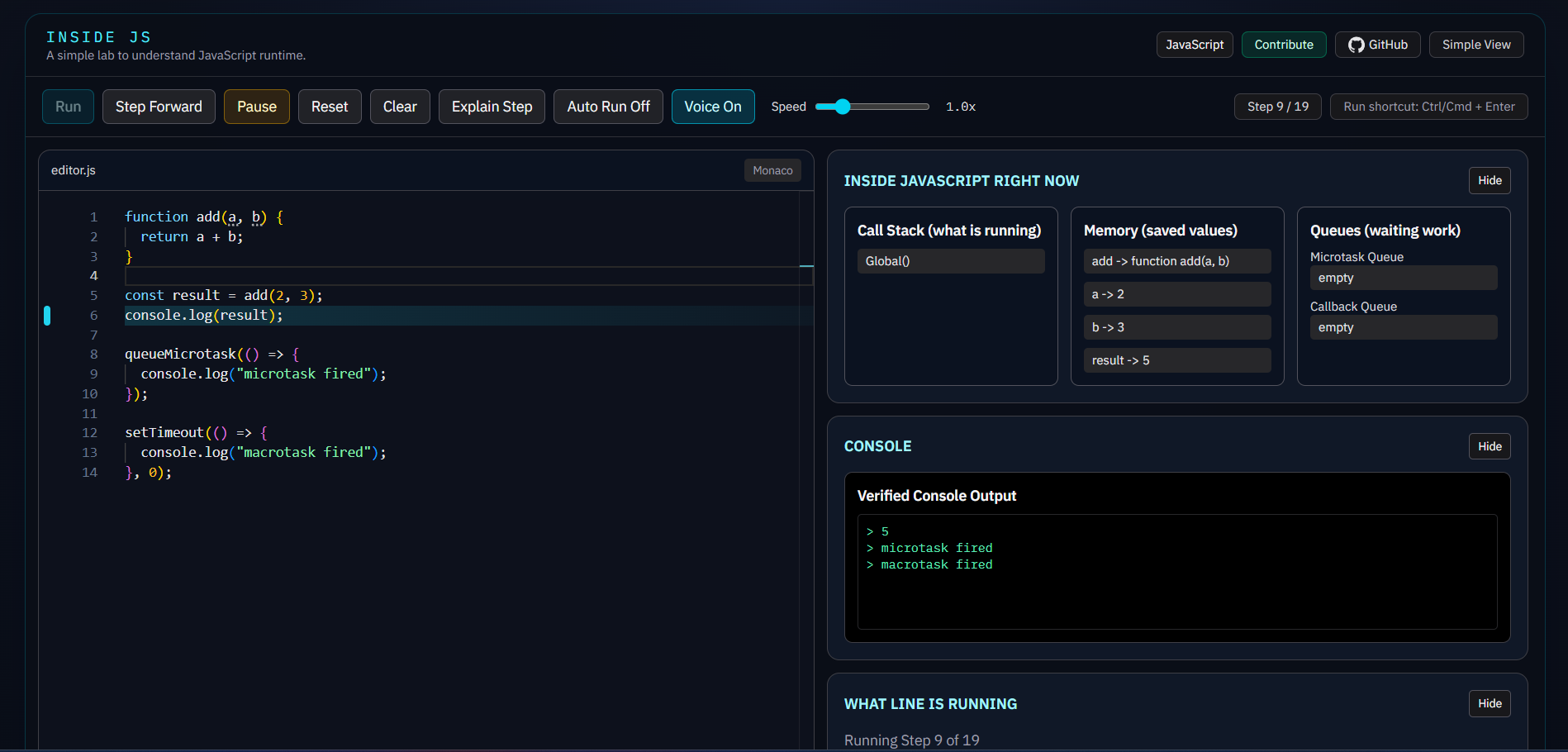Switch to Simple View mode
This screenshot has width=1568, height=752.
tap(1475, 45)
